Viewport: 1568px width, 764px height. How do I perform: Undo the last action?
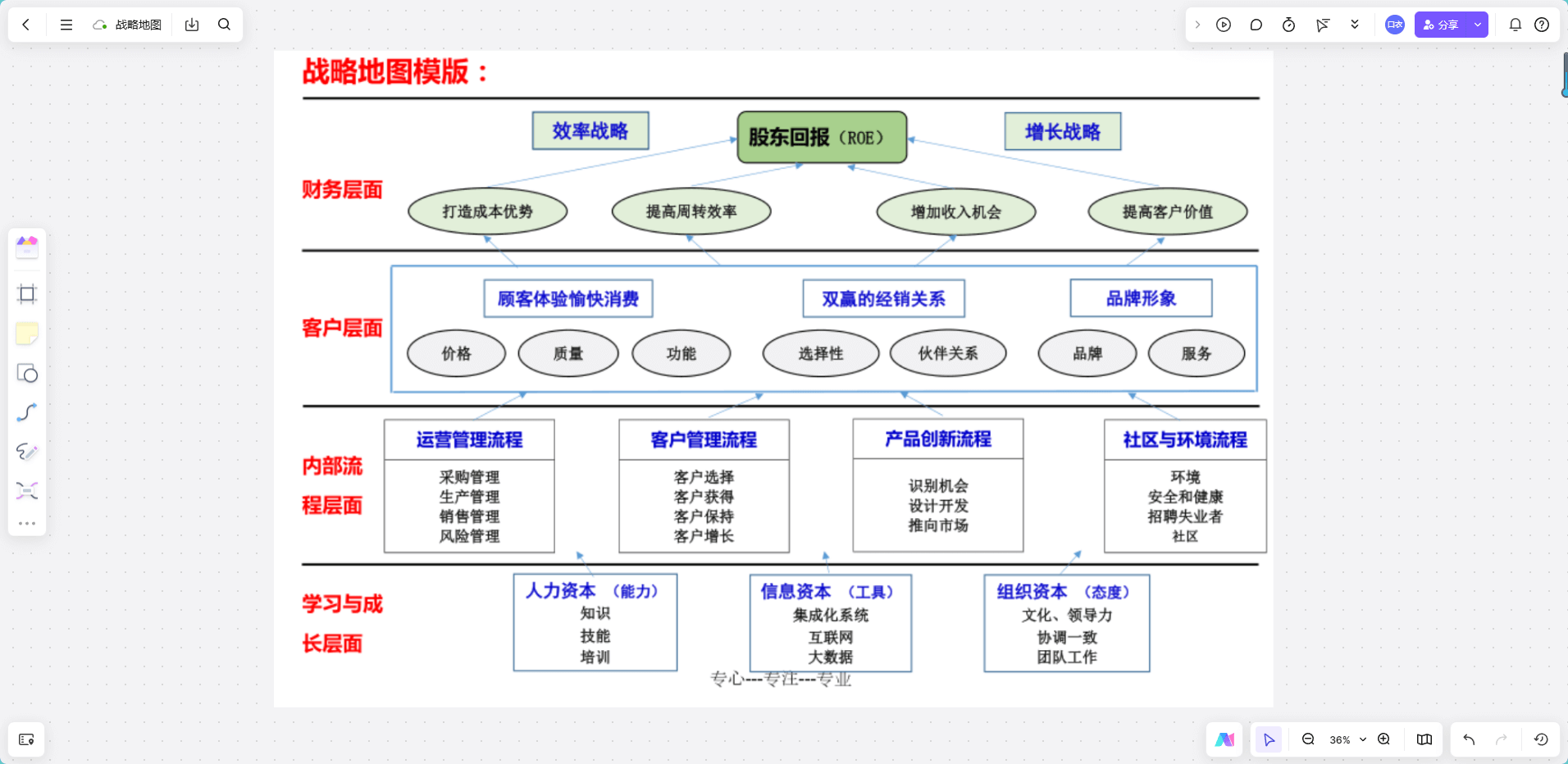pyautogui.click(x=1469, y=739)
